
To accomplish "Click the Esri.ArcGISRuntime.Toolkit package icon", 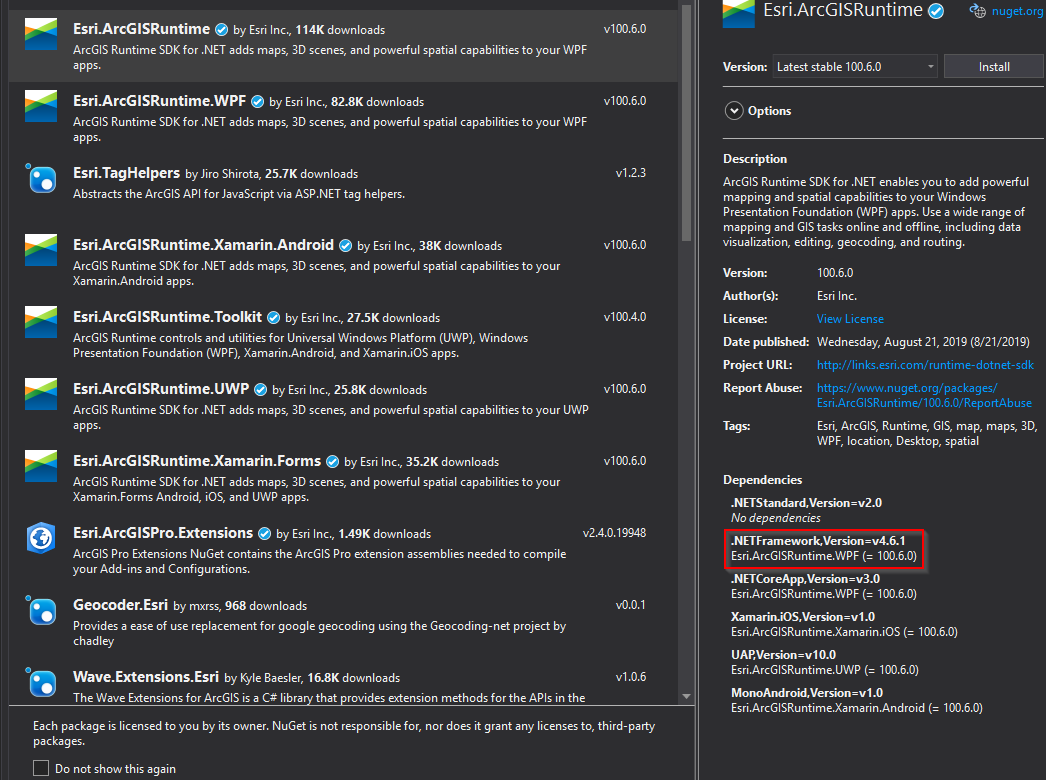I will (x=41, y=322).
